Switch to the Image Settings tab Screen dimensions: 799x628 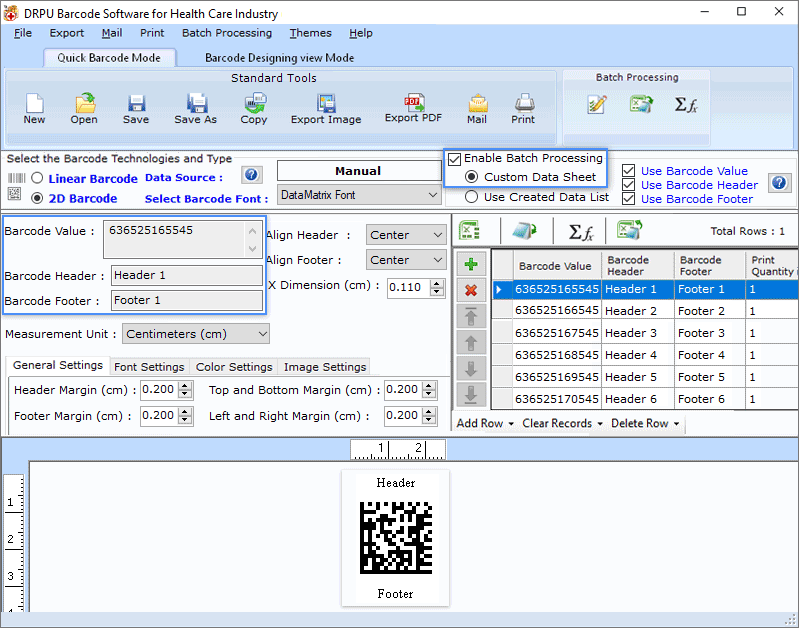point(325,367)
